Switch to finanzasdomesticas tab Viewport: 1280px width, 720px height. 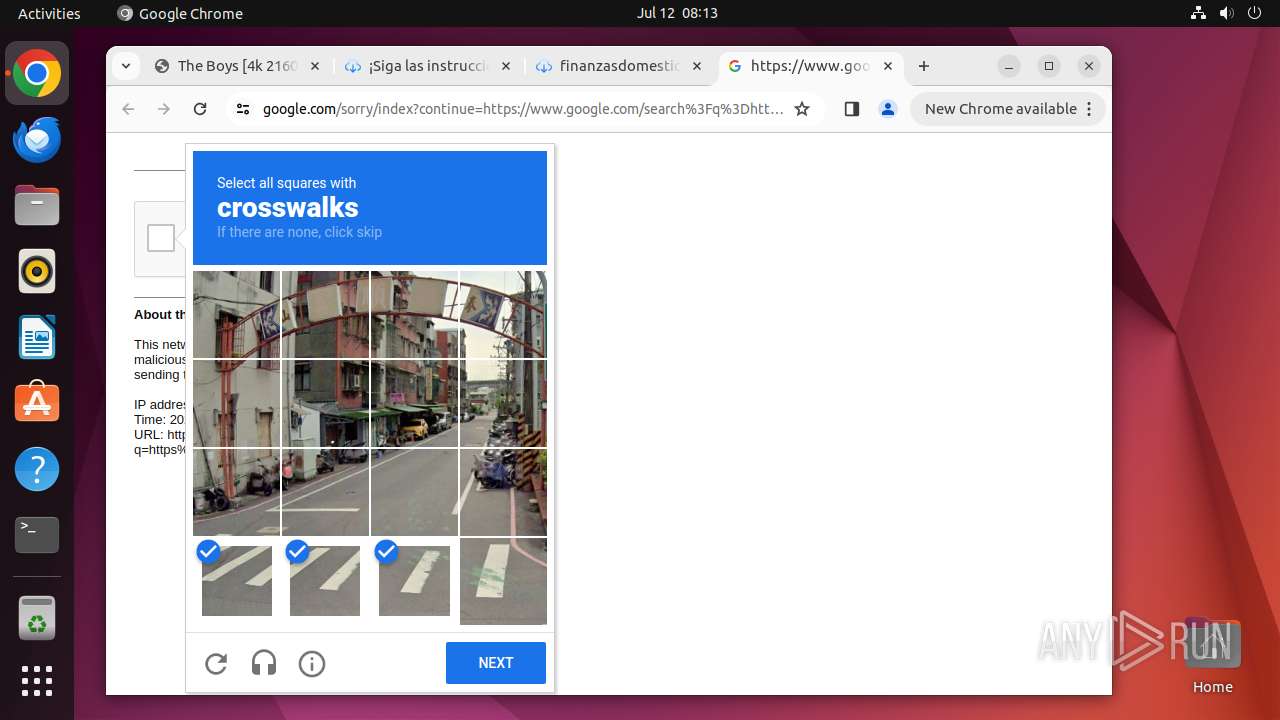click(x=619, y=66)
